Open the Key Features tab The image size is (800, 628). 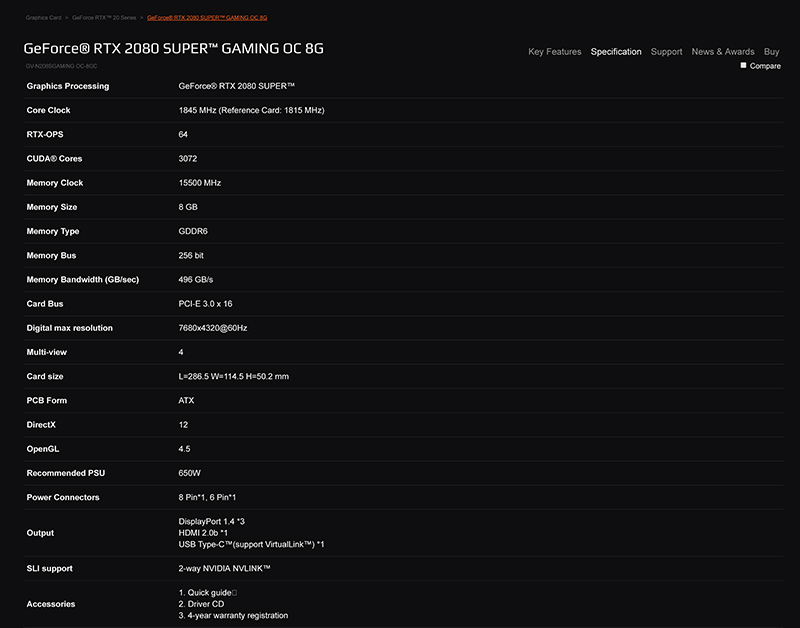click(x=554, y=52)
